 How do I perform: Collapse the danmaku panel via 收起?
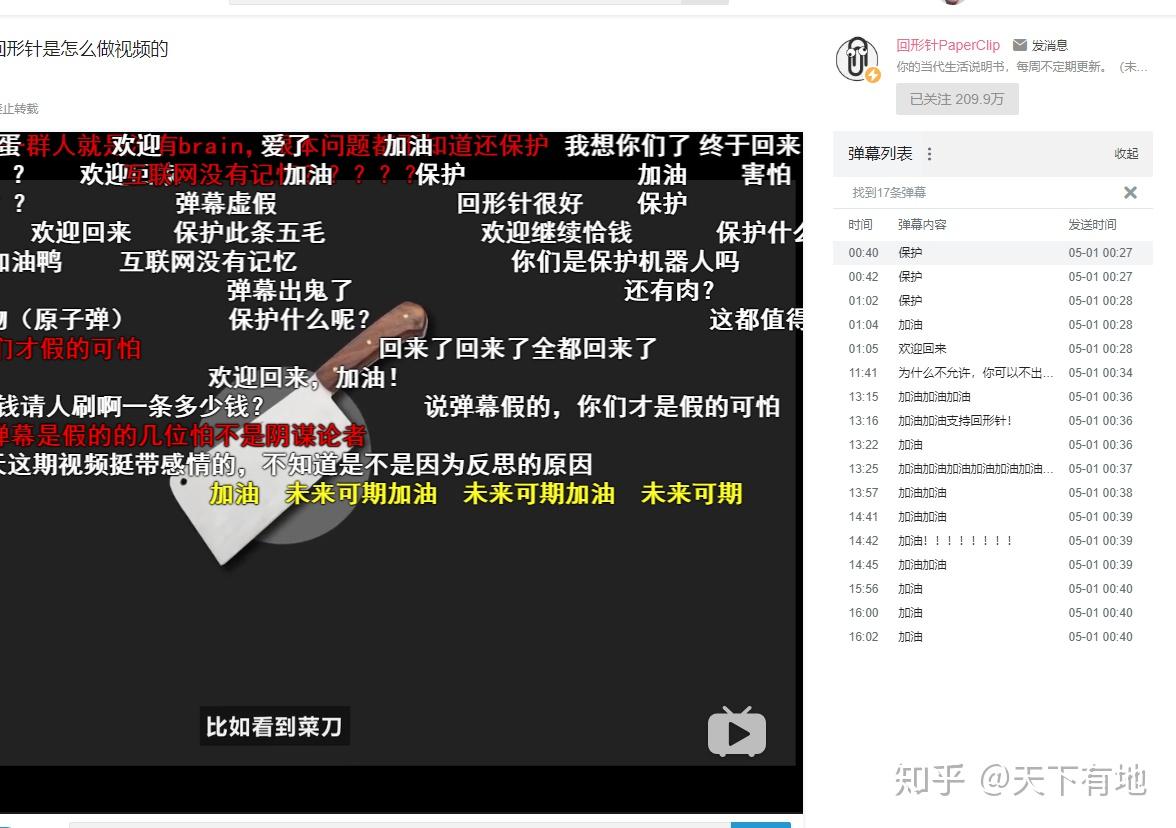pyautogui.click(x=1125, y=154)
